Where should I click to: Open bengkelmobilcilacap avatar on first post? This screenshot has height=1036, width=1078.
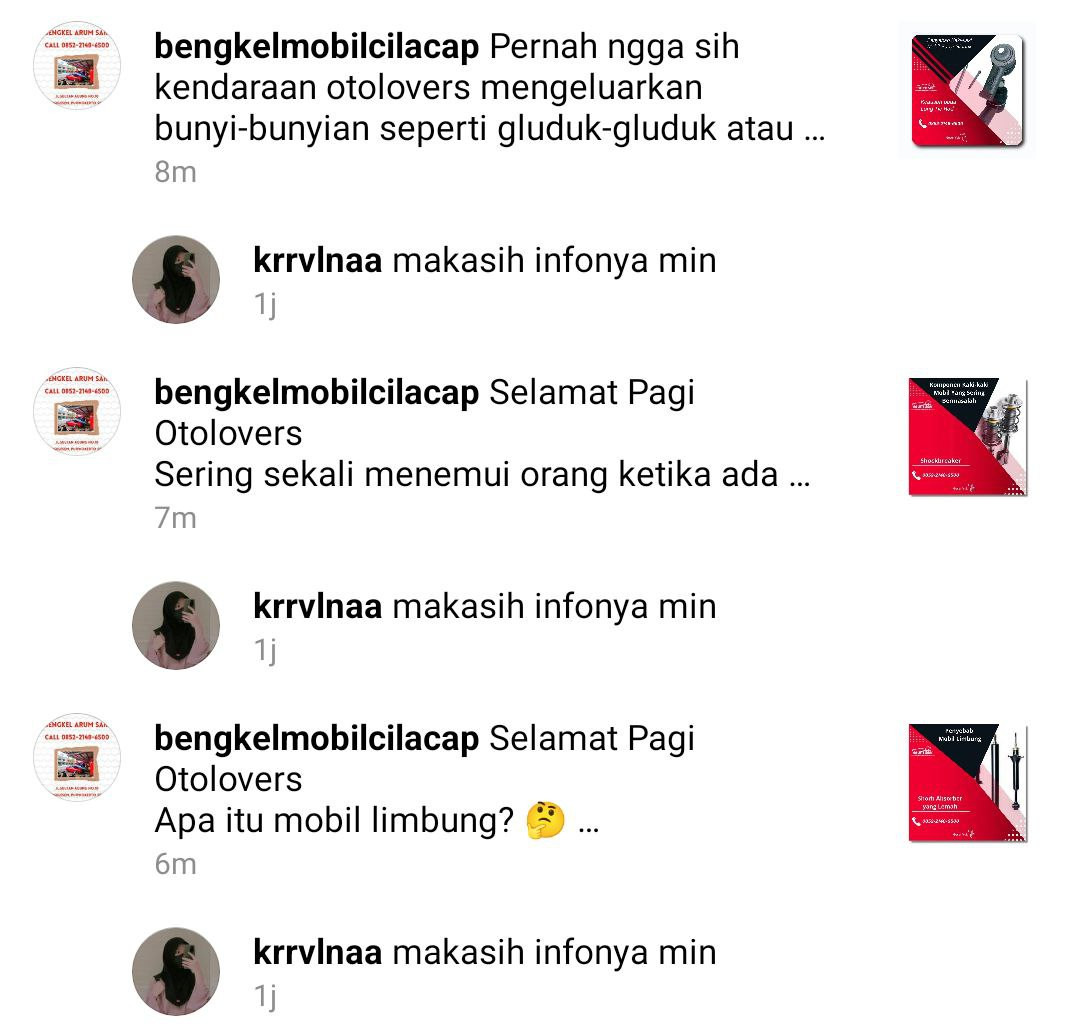tap(77, 65)
